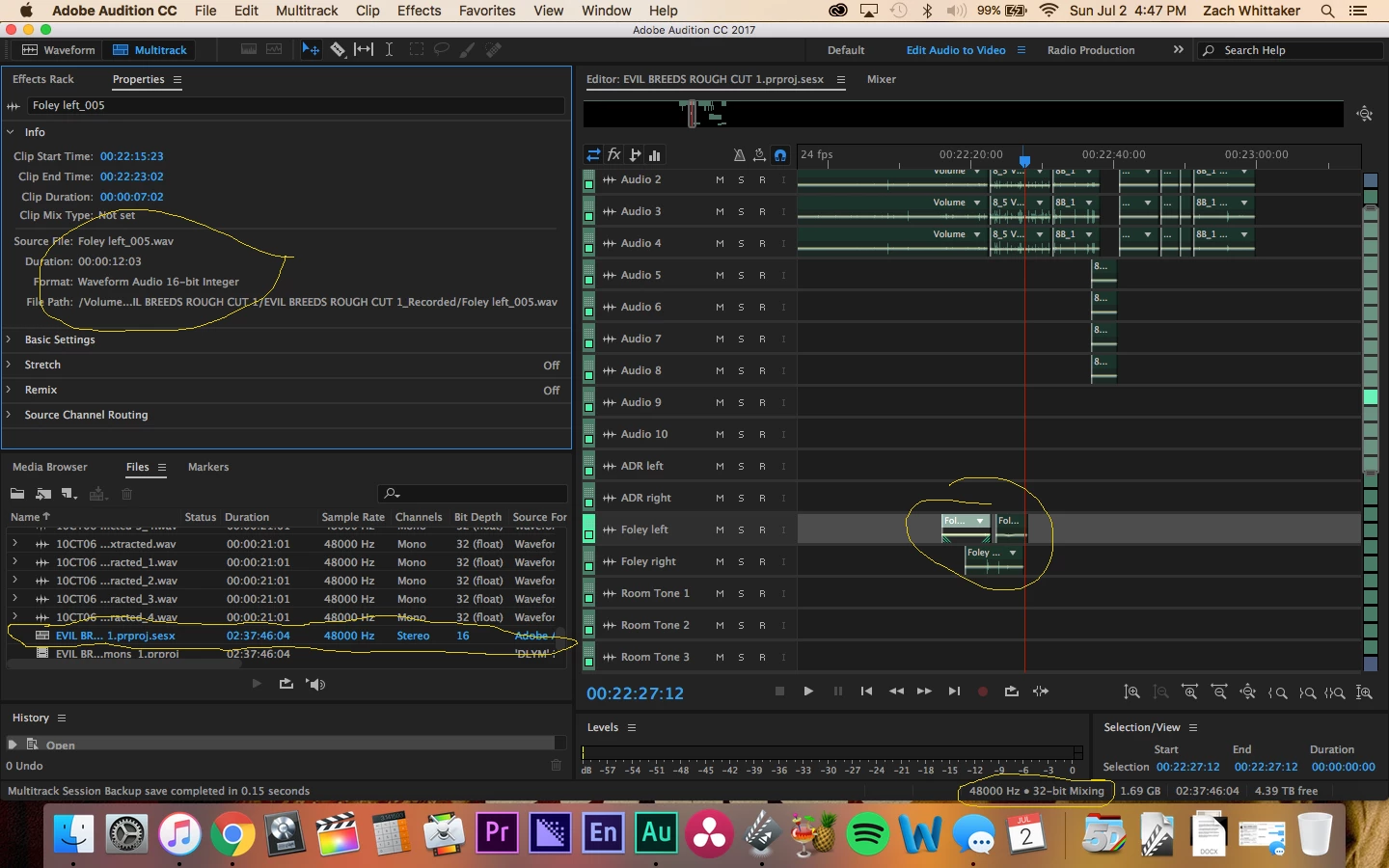Toggle the Metronome icon
The height and width of the screenshot is (868, 1389).
click(739, 154)
